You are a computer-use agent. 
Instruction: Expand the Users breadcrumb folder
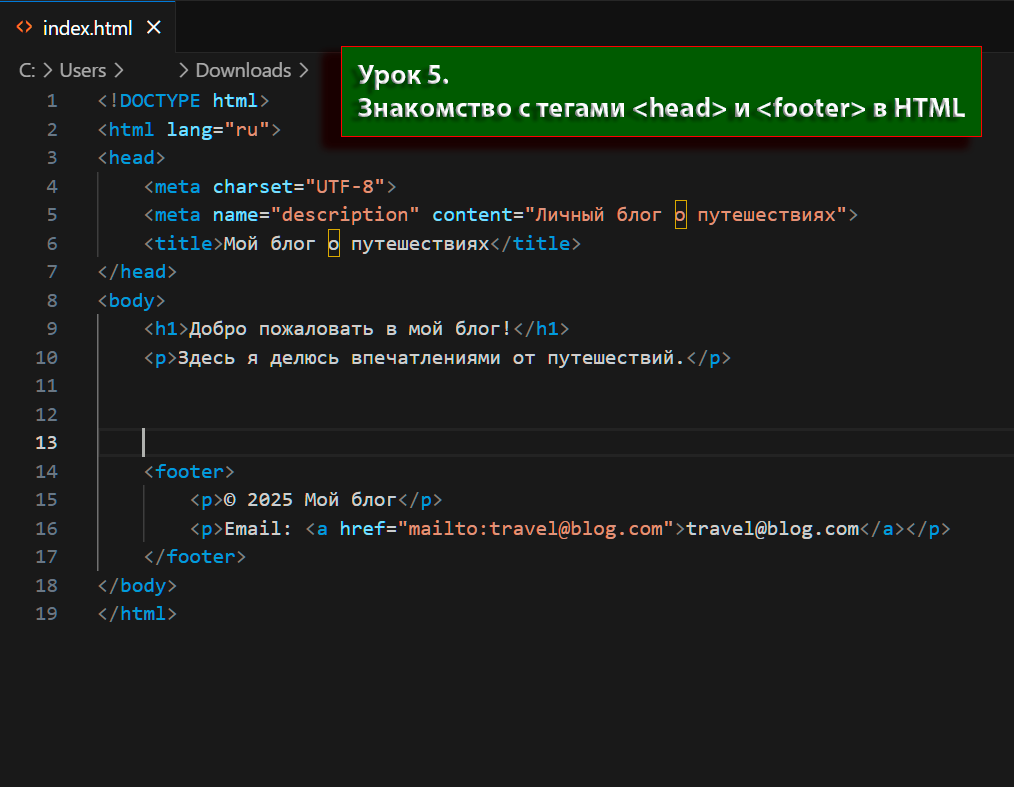point(83,70)
